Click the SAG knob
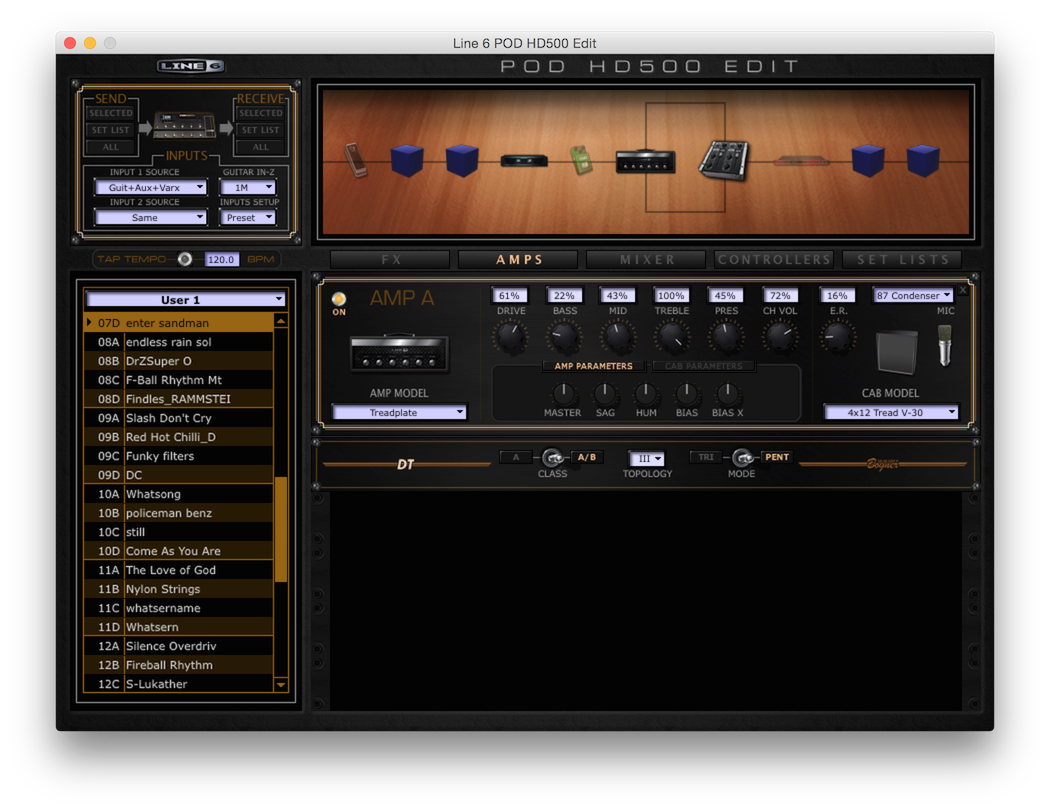1050x811 pixels. coord(605,393)
